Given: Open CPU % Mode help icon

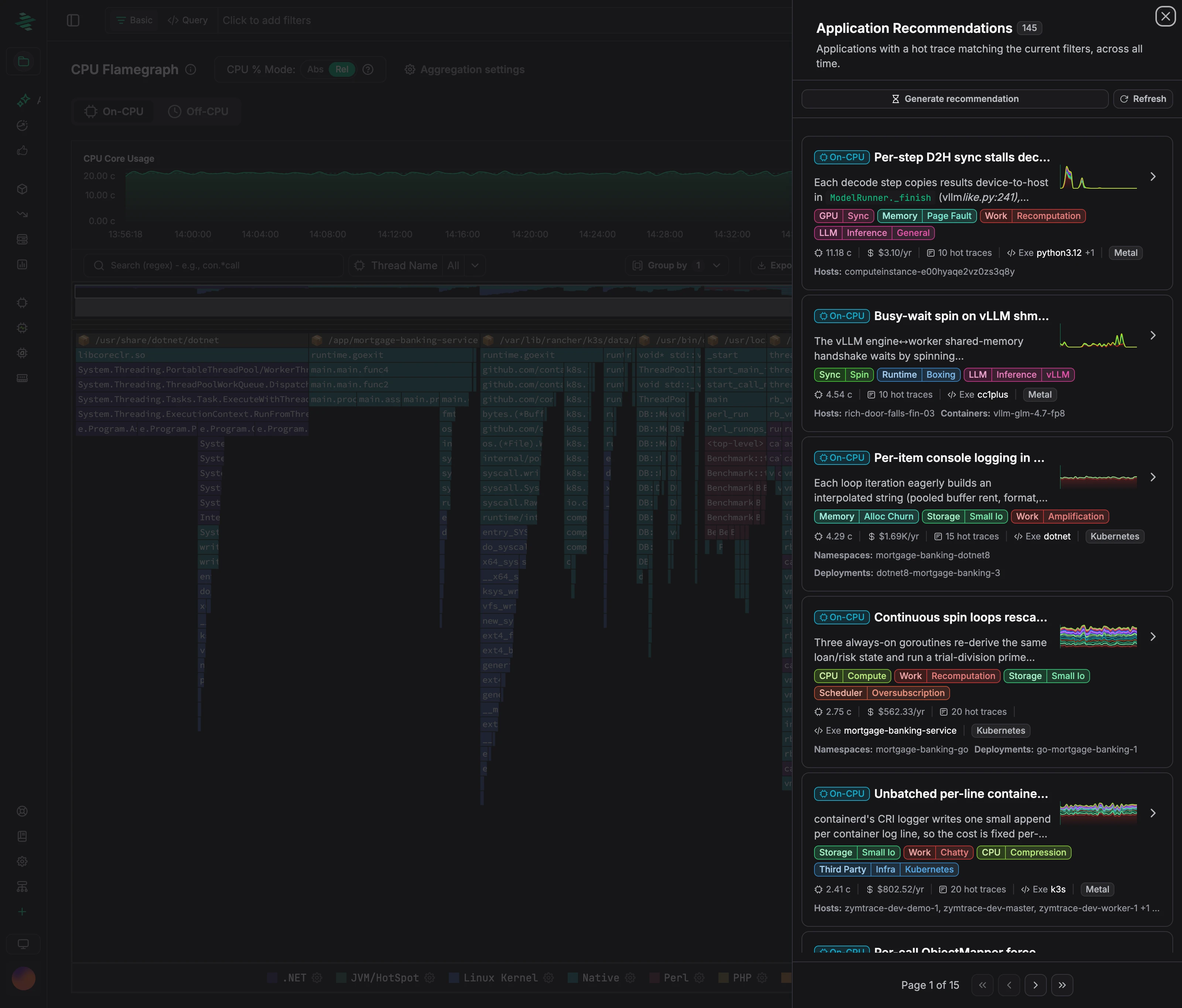Looking at the screenshot, I should [368, 69].
